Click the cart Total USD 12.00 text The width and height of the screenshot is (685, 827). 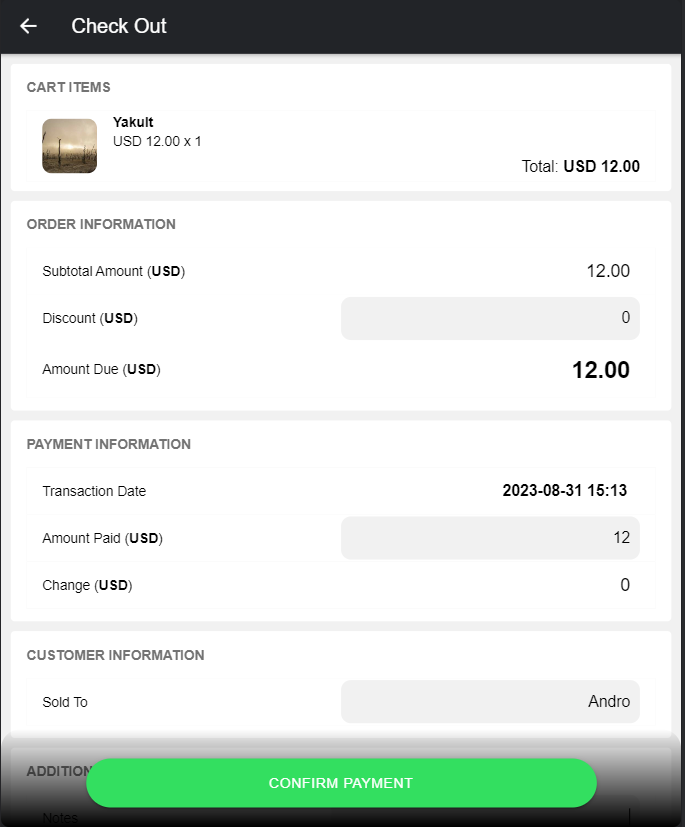click(x=580, y=167)
